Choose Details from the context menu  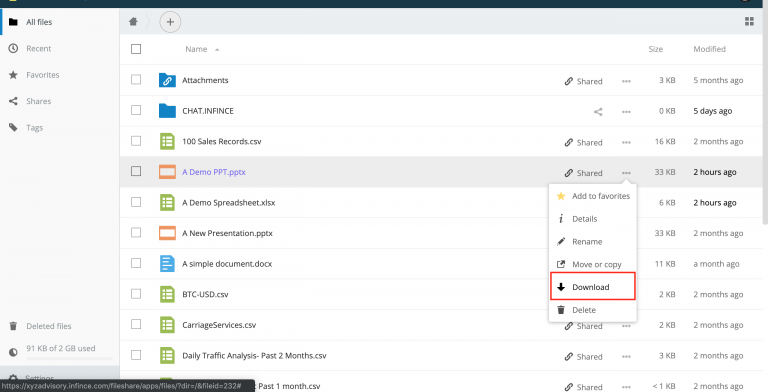tap(593, 219)
